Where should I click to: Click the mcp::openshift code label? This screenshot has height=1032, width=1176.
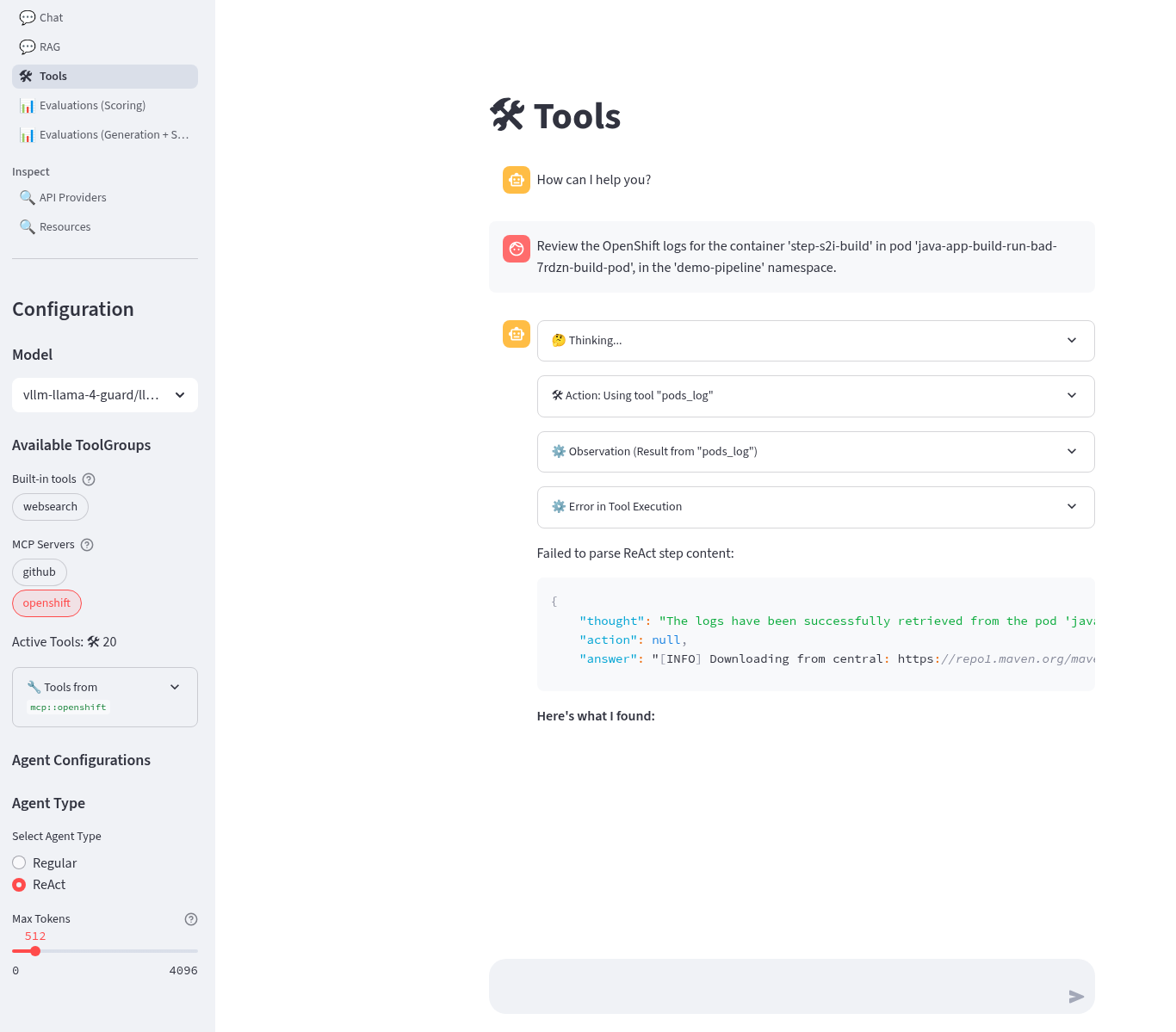click(69, 708)
